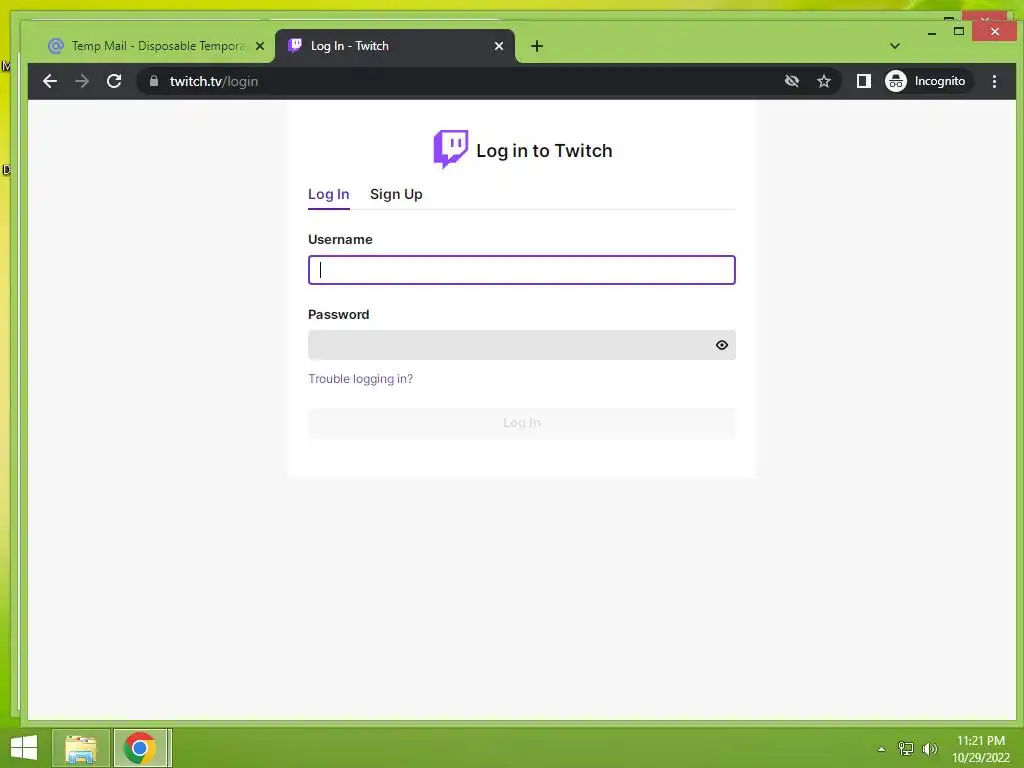Open the Trouble logging in? link

point(360,379)
